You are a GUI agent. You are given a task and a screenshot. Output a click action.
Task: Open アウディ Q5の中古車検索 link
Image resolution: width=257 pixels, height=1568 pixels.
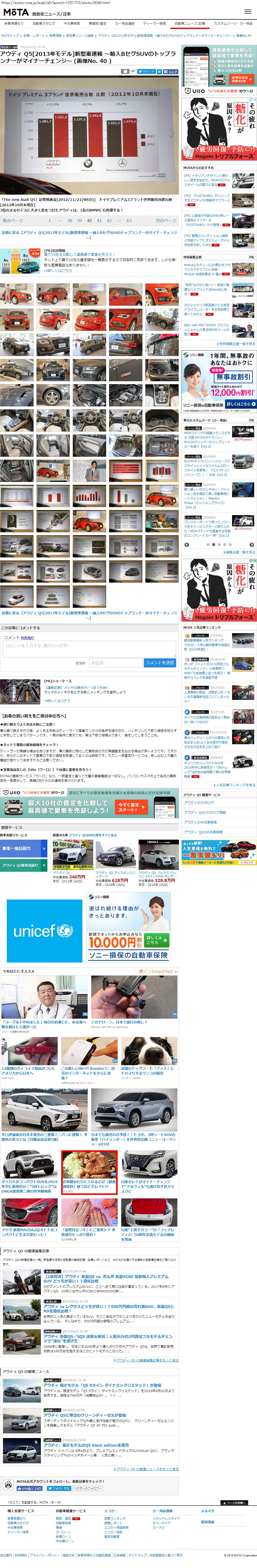[203, 832]
